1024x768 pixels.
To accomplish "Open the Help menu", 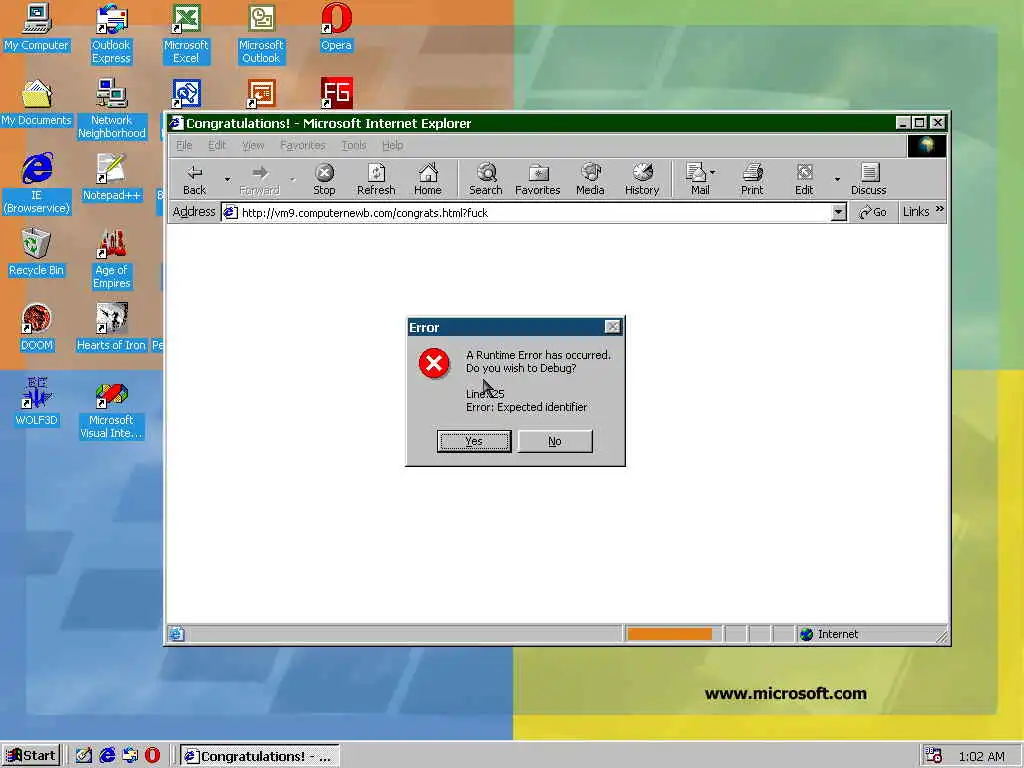I will pos(392,145).
